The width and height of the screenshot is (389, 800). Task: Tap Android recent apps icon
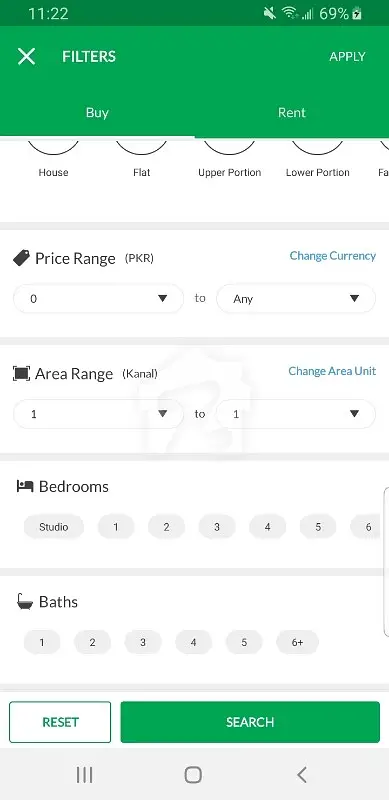[x=84, y=774]
